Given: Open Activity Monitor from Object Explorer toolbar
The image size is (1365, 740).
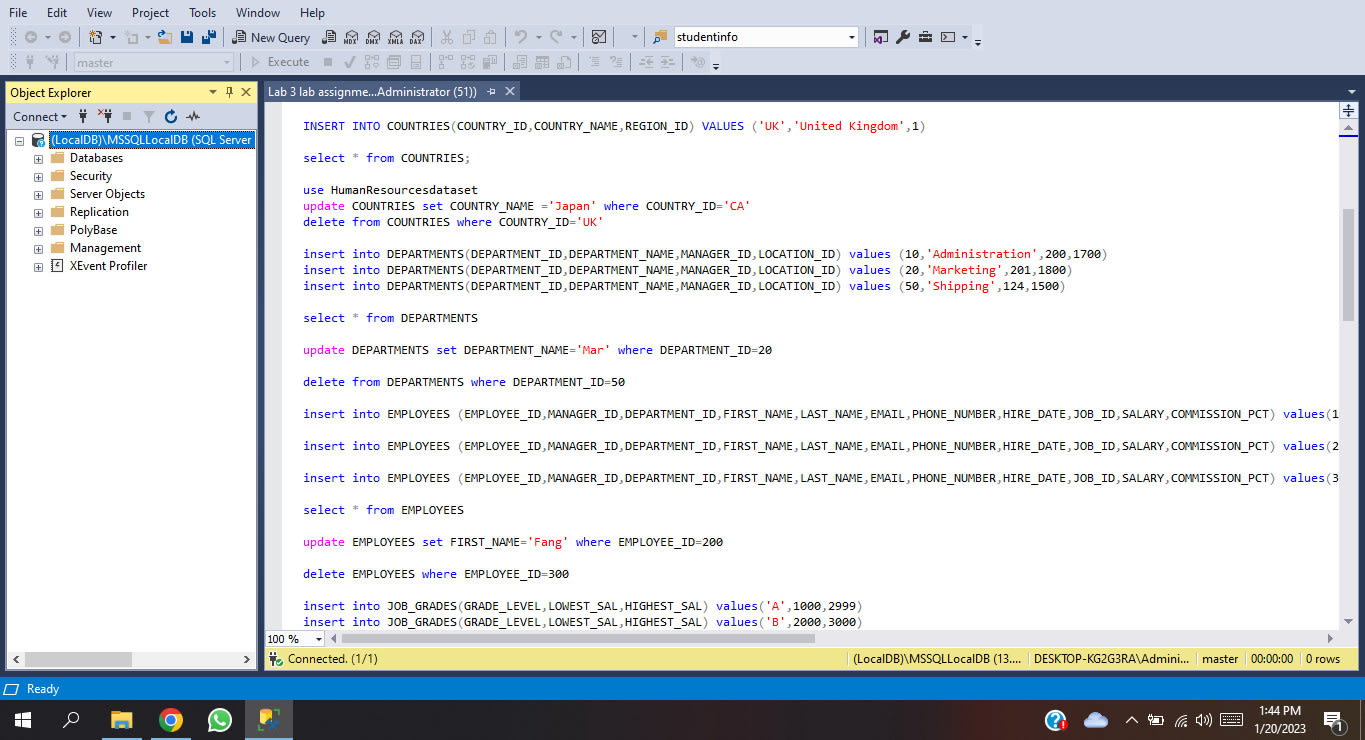Looking at the screenshot, I should [192, 116].
